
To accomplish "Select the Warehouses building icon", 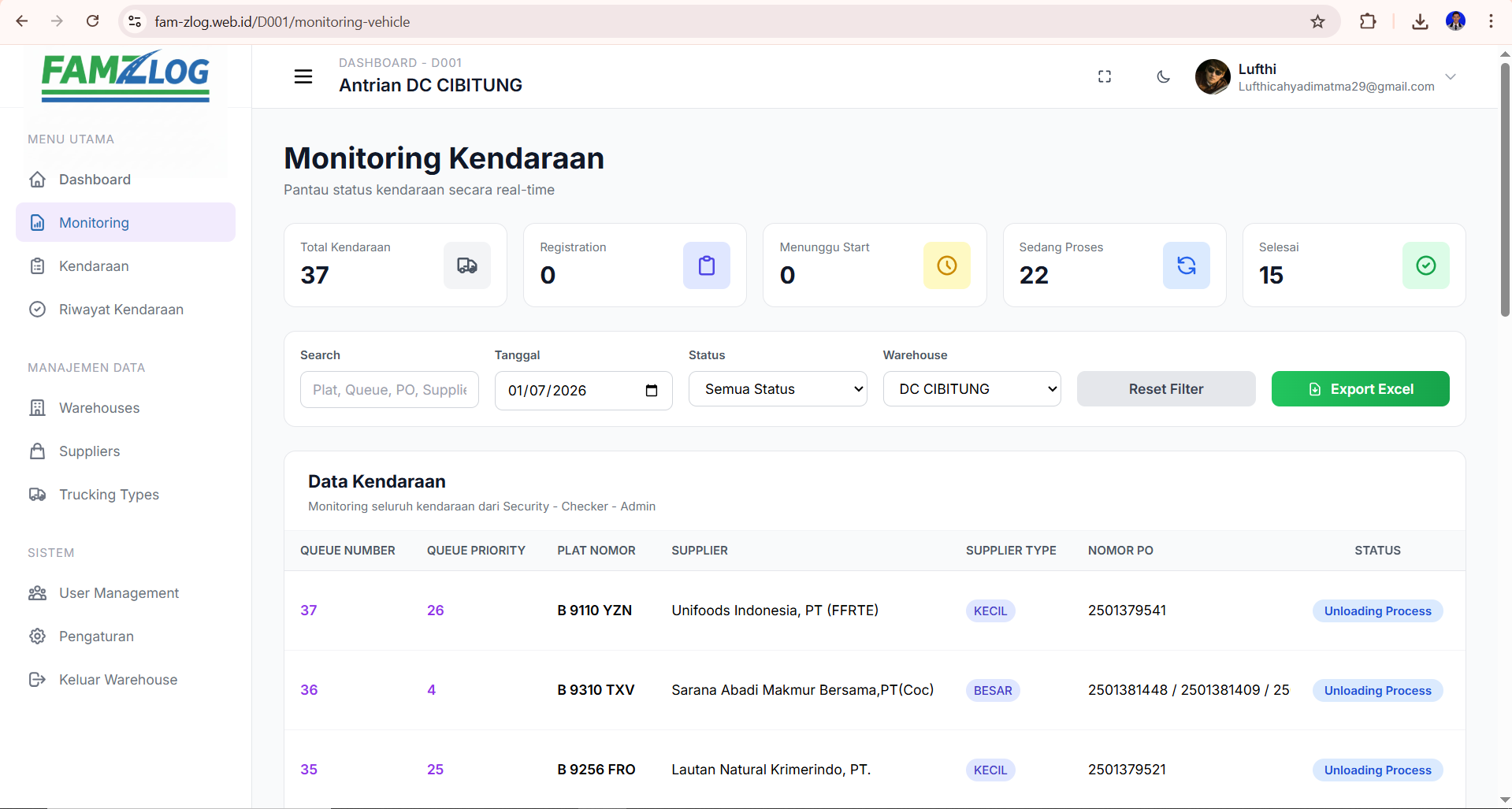I will pyautogui.click(x=38, y=407).
